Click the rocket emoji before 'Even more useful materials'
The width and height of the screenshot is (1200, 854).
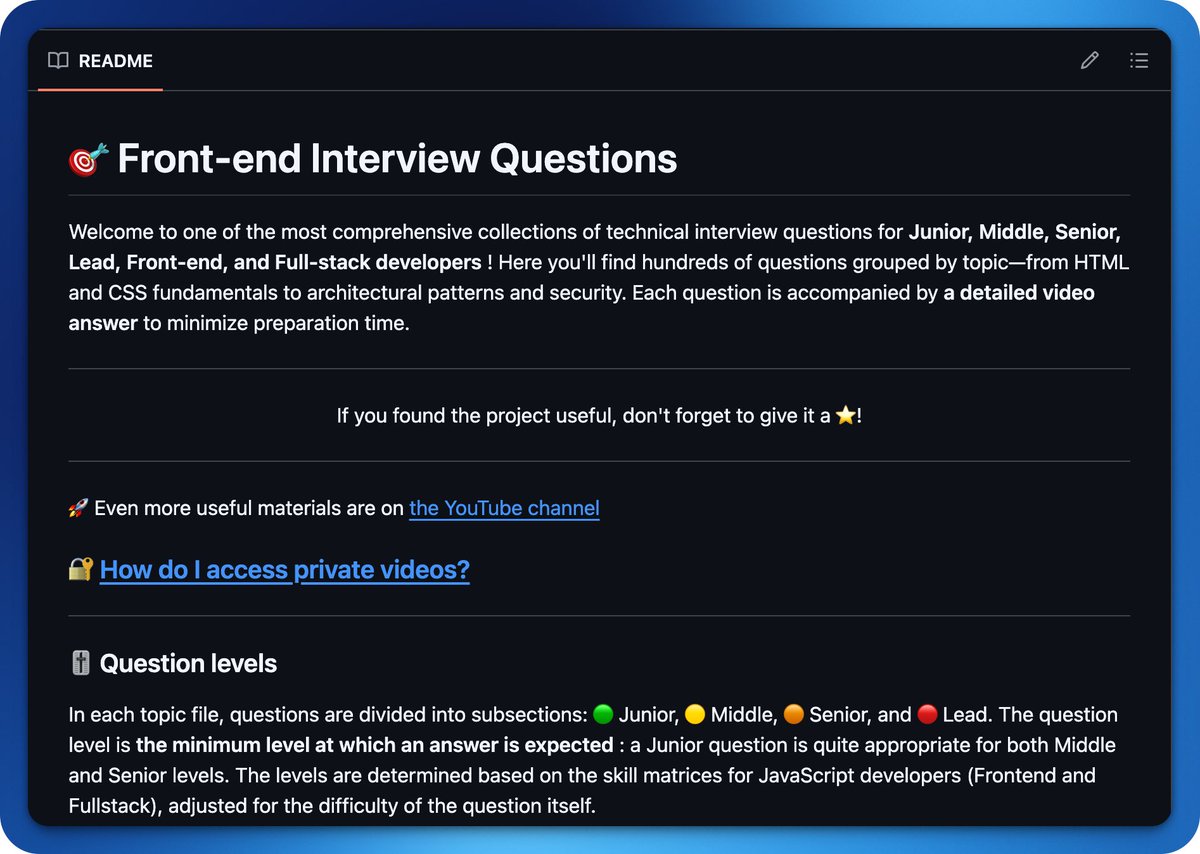coord(78,508)
